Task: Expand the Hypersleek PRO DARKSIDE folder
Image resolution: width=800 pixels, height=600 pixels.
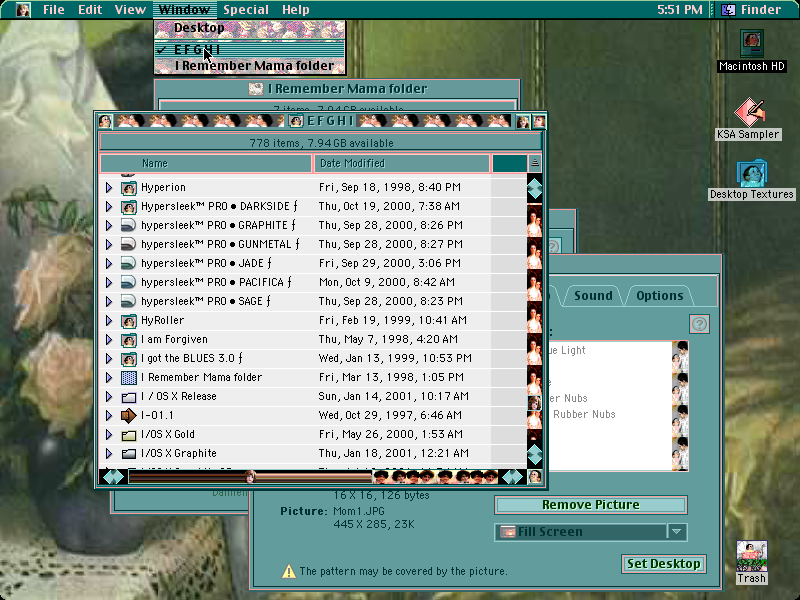Action: [x=109, y=207]
